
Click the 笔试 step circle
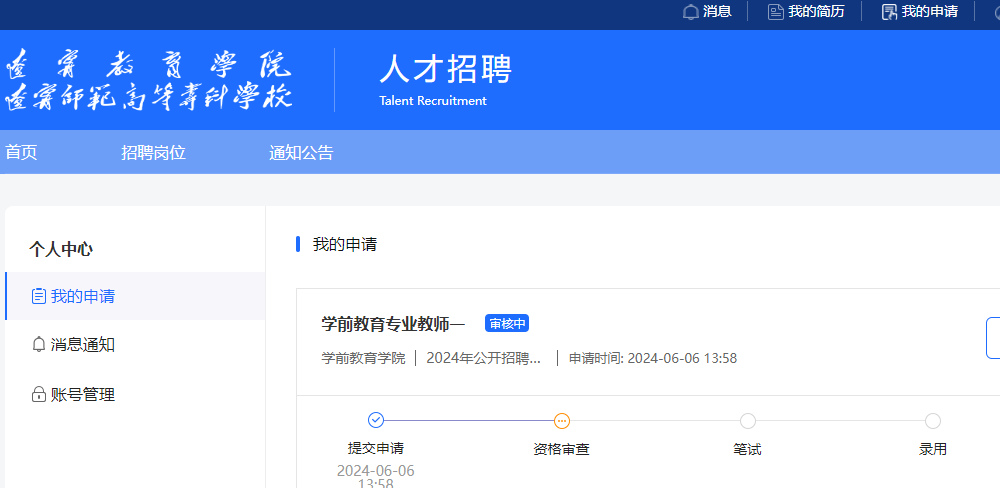point(747,421)
